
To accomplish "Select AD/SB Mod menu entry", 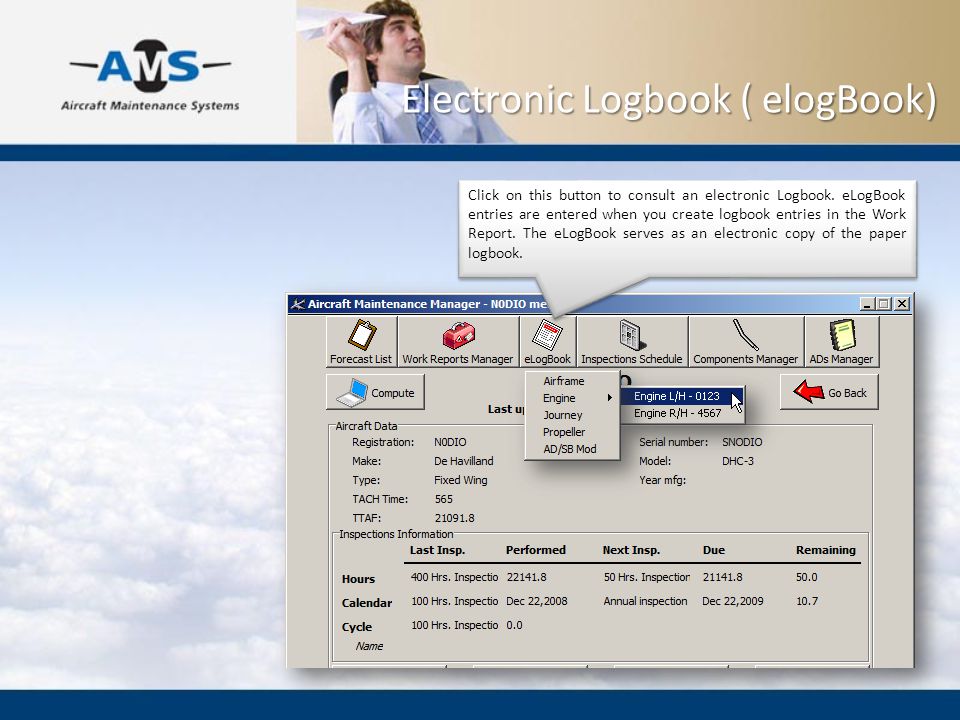I will pyautogui.click(x=572, y=449).
